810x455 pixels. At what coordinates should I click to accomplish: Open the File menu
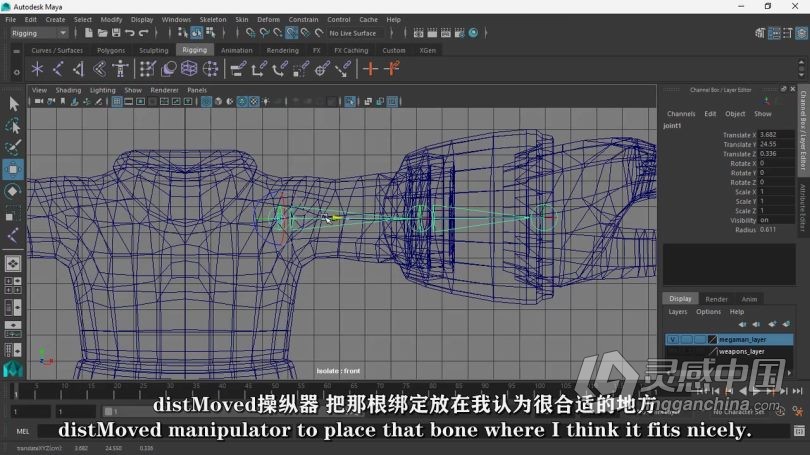tap(10, 20)
